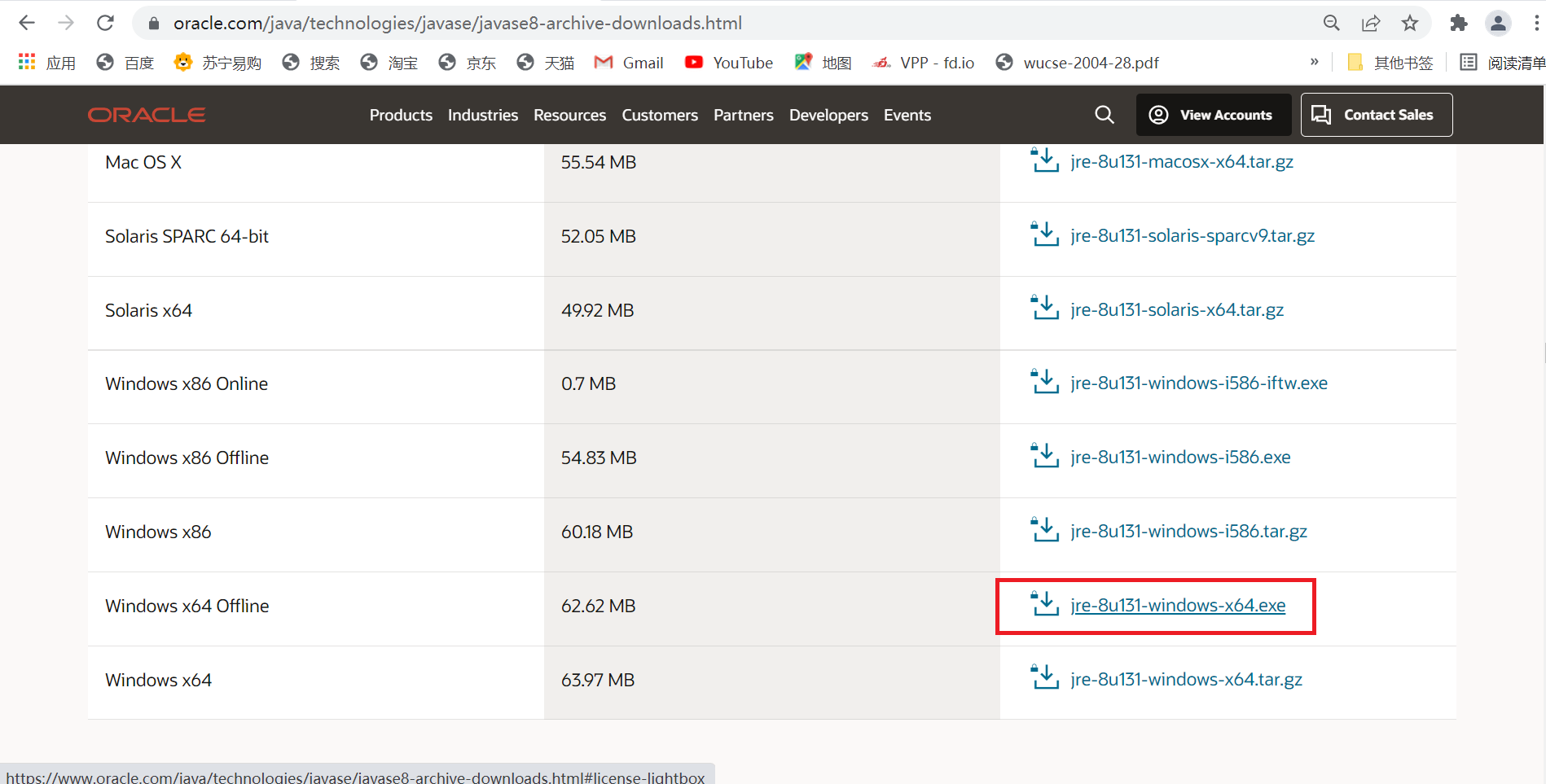Open the Events menu
This screenshot has height=784, width=1546.
tap(907, 115)
